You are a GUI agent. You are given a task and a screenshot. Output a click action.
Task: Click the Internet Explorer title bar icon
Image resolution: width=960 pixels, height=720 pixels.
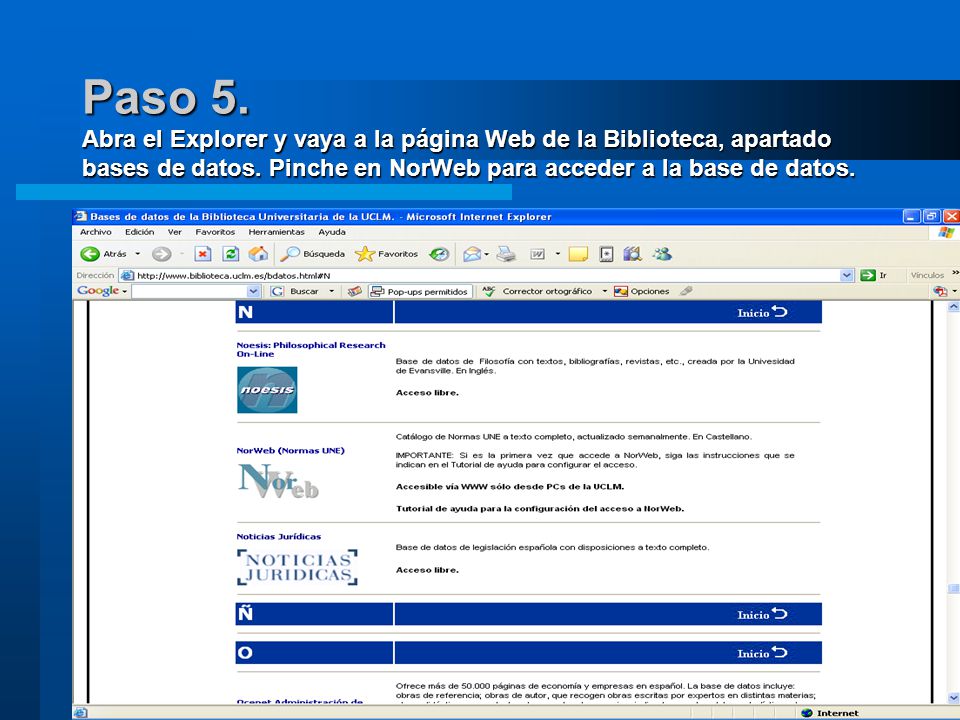(81, 217)
